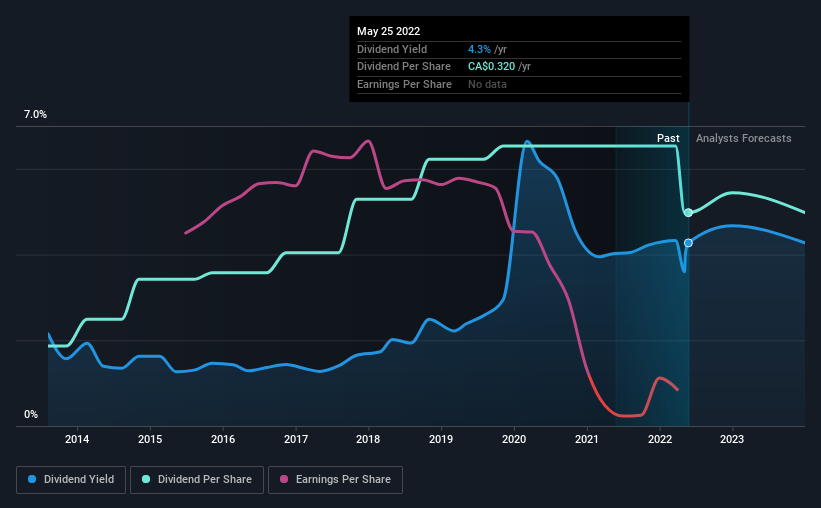Viewport: 821px width, 508px height.
Task: Click the blue dividend yield marker on May 2022
Action: tap(688, 243)
